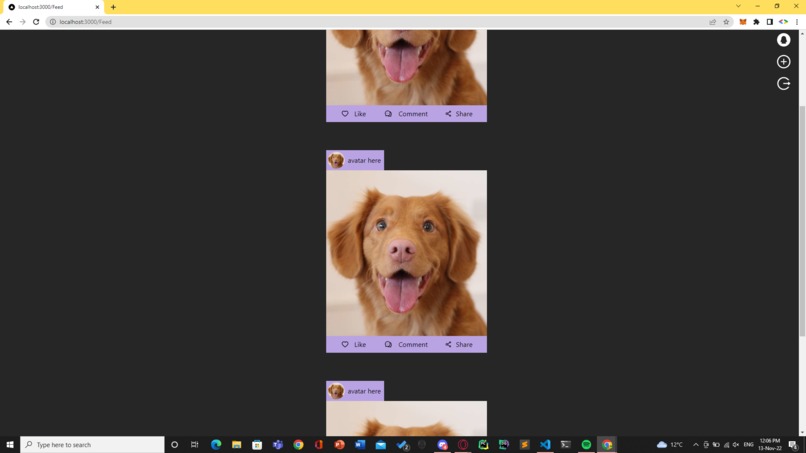This screenshot has width=806, height=453.
Task: Open File Explorer from the taskbar
Action: [236, 444]
